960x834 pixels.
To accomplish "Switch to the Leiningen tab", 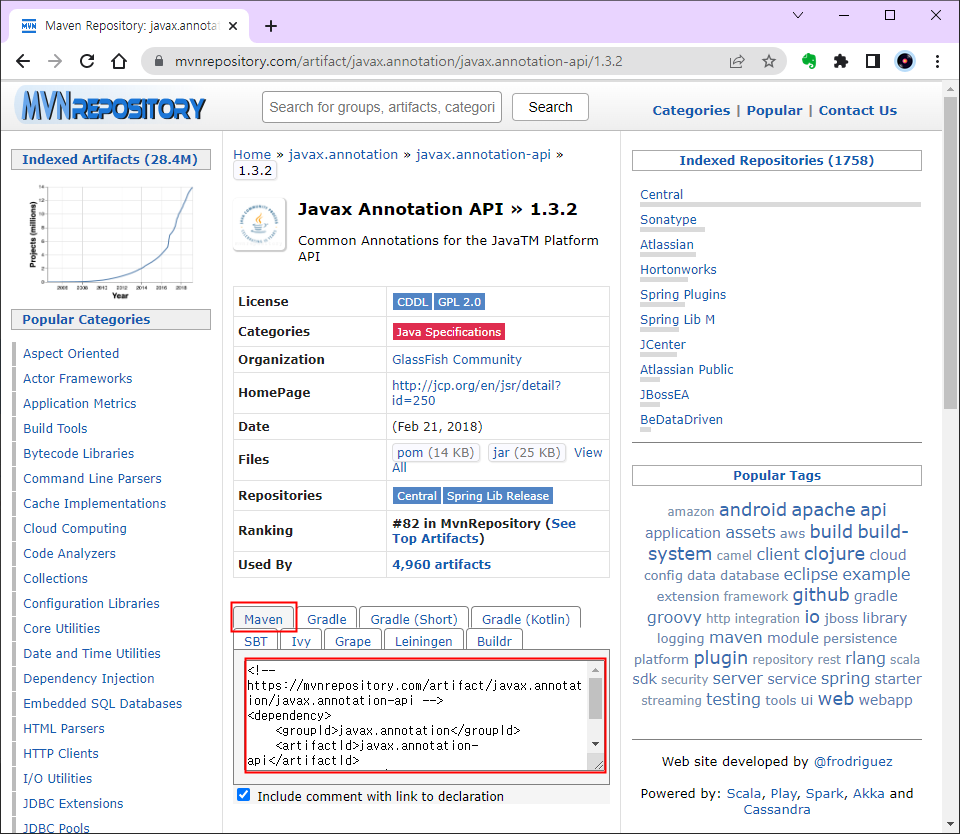I will [x=423, y=641].
